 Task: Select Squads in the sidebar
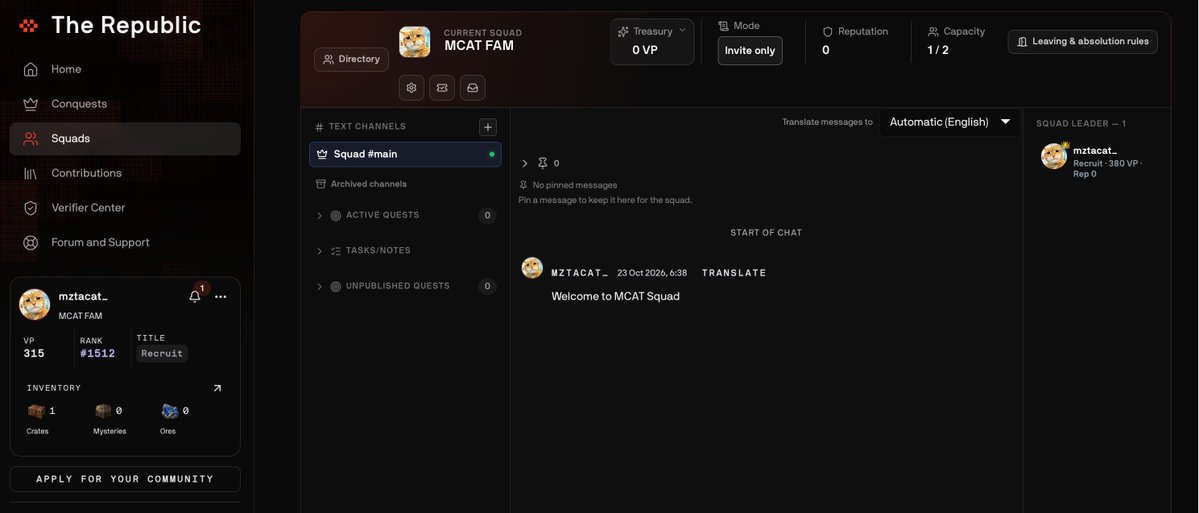click(125, 138)
